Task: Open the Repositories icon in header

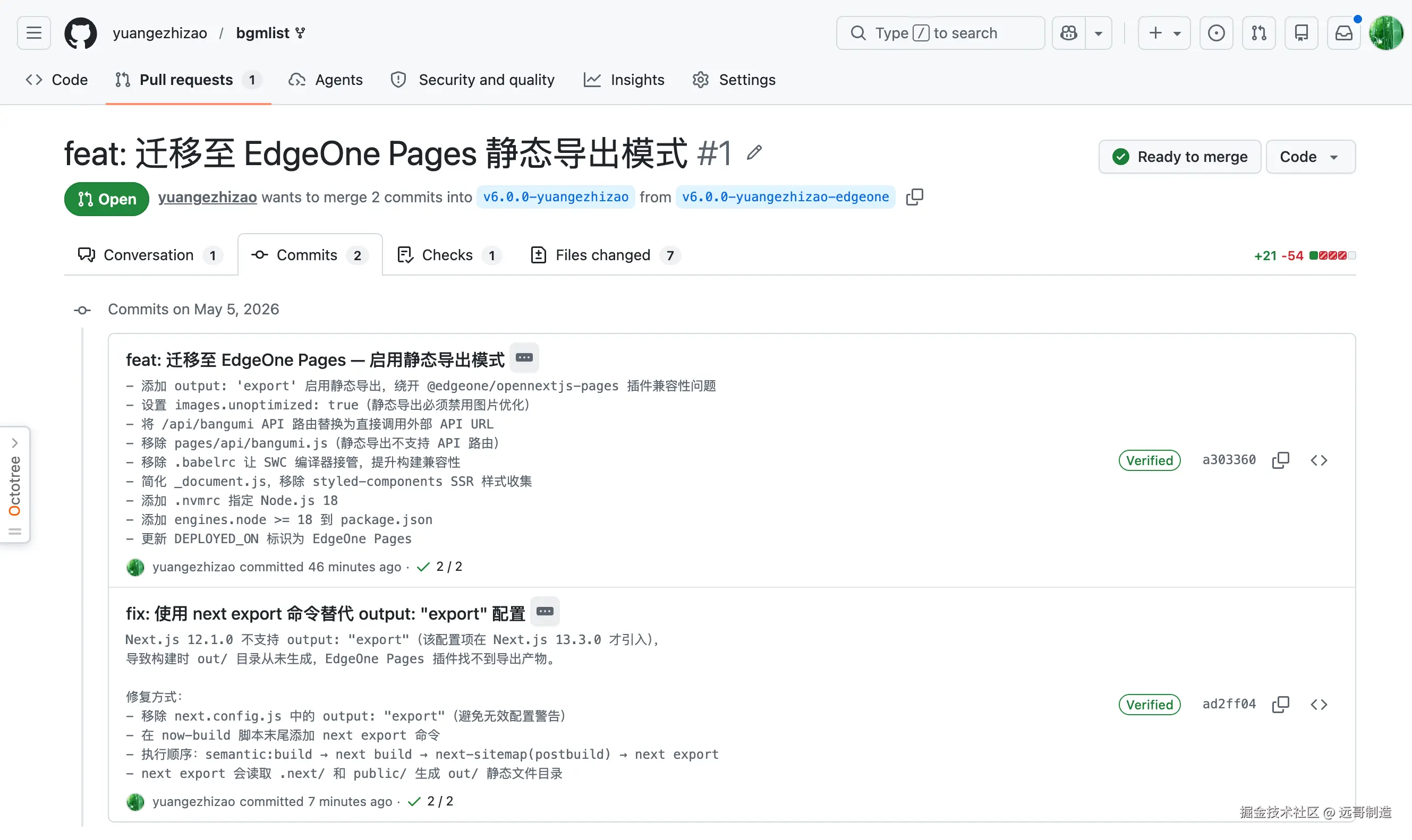Action: pos(1301,33)
